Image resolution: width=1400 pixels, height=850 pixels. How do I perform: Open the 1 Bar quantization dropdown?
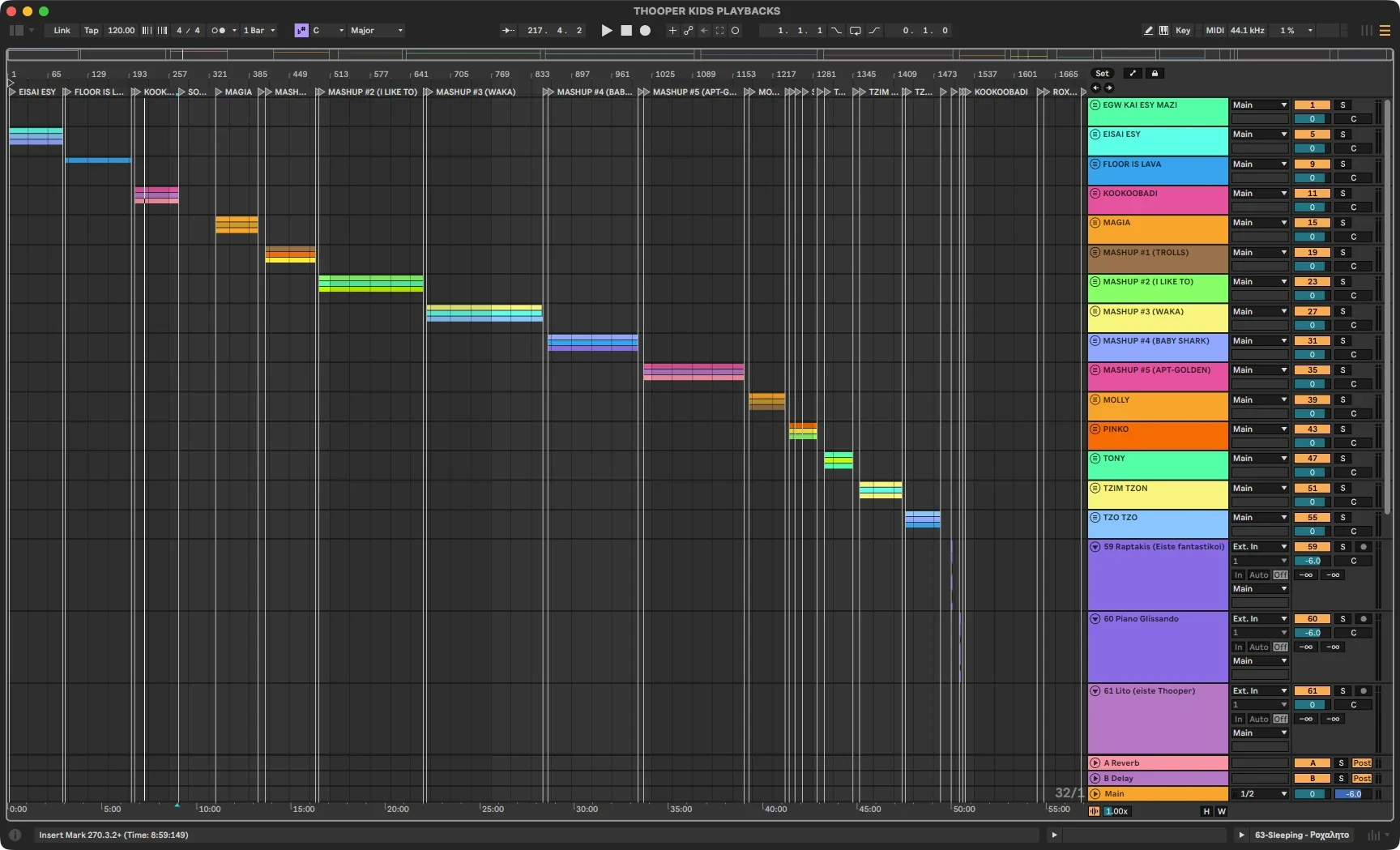259,31
